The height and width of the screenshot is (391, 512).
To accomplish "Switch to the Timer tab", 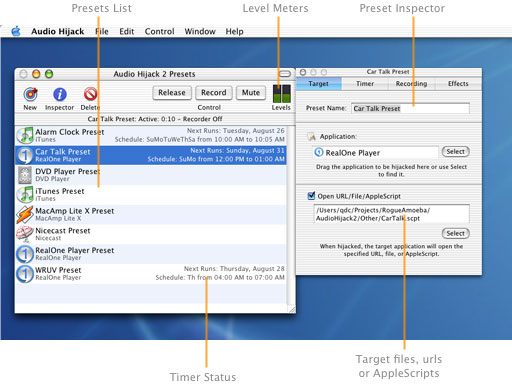I will pos(365,84).
